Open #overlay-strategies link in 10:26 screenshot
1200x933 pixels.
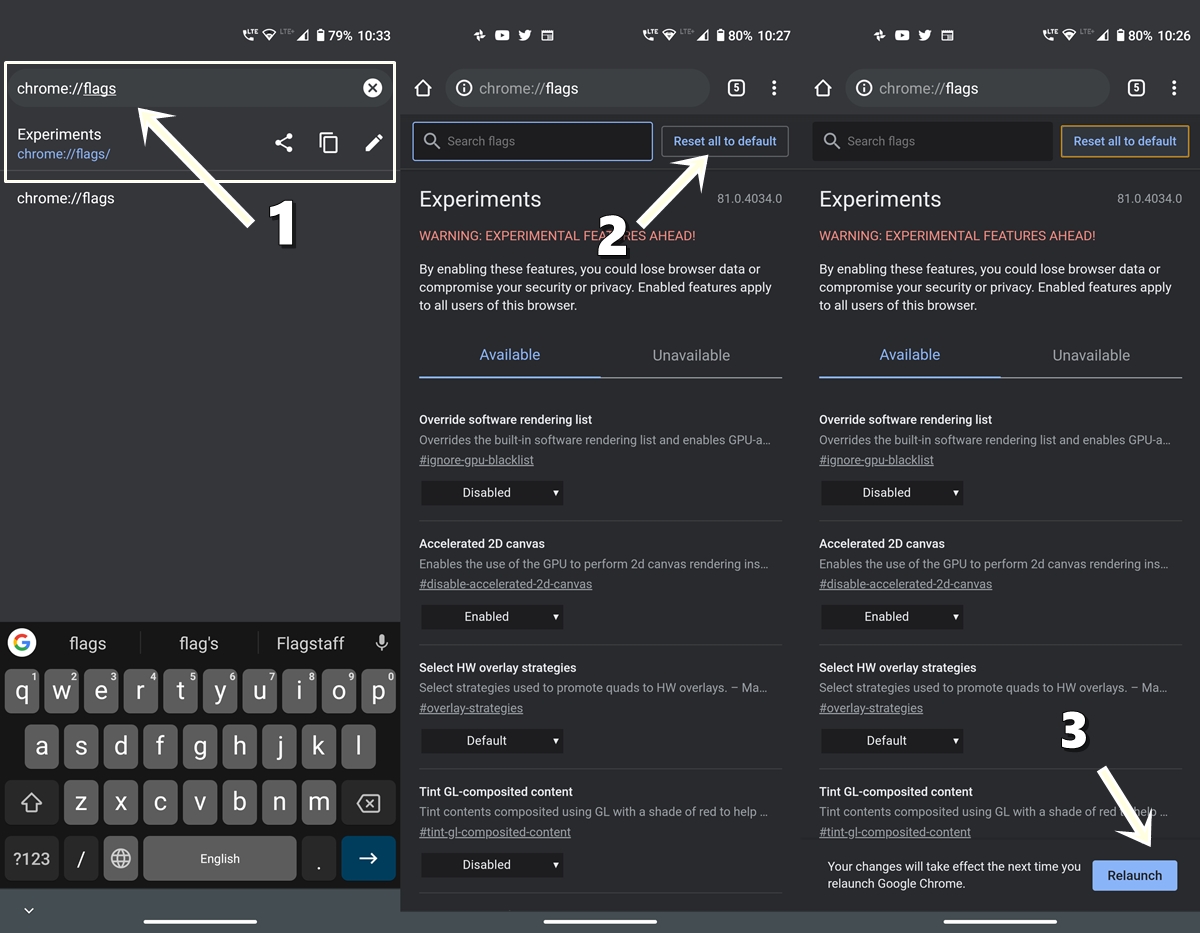(871, 708)
